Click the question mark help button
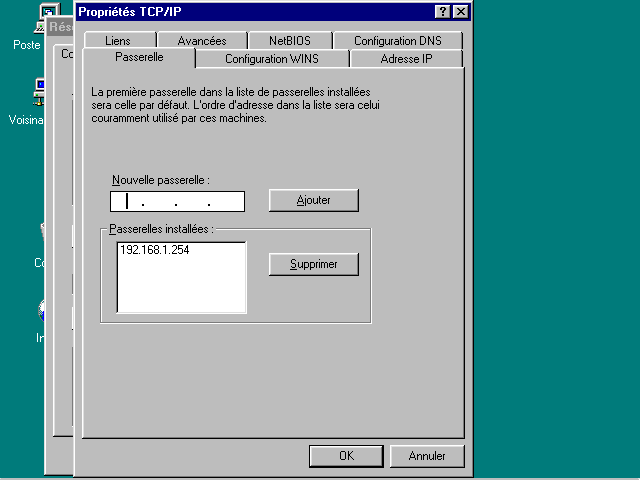 442,11
